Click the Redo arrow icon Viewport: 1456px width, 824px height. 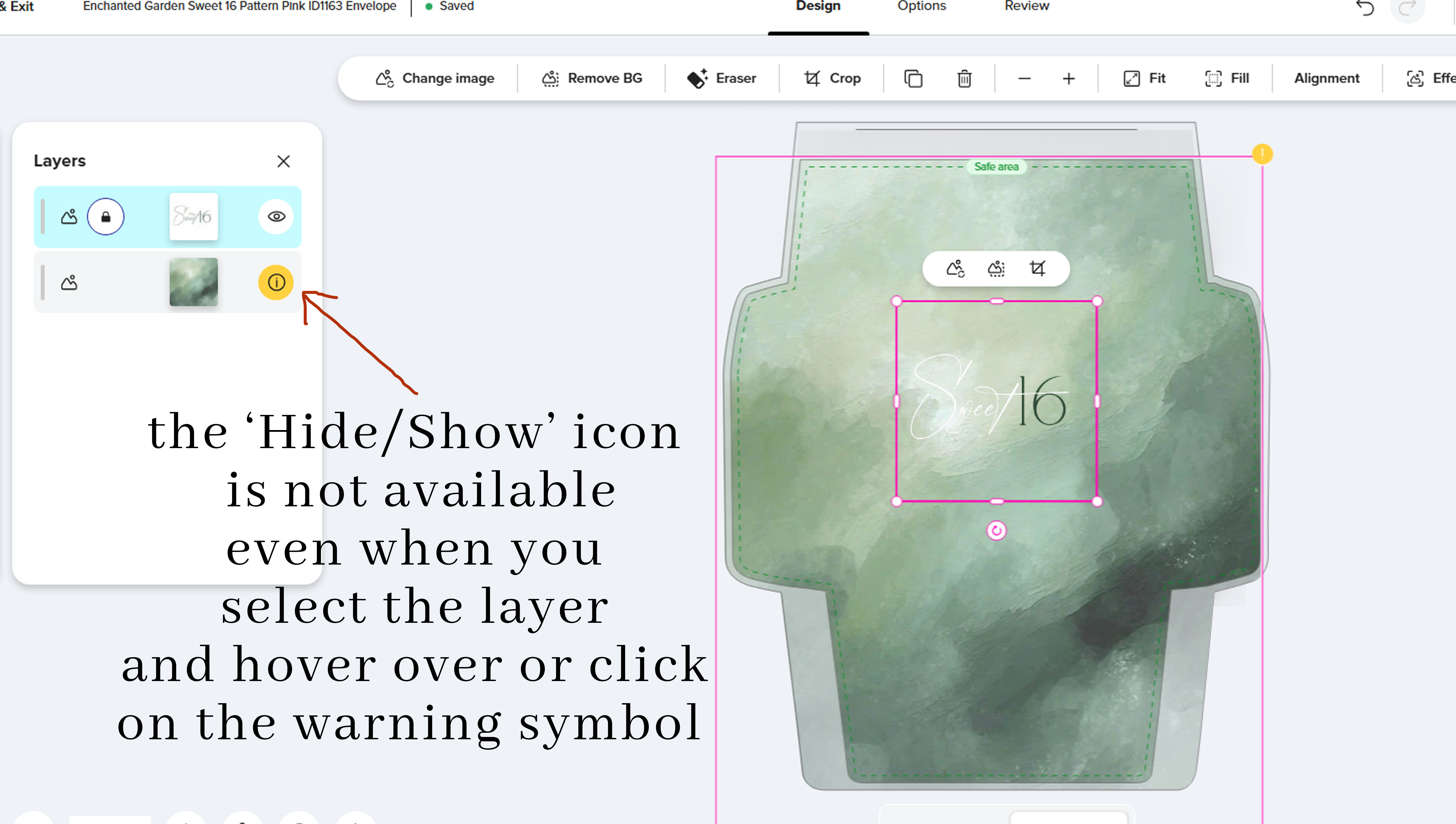pos(1407,8)
